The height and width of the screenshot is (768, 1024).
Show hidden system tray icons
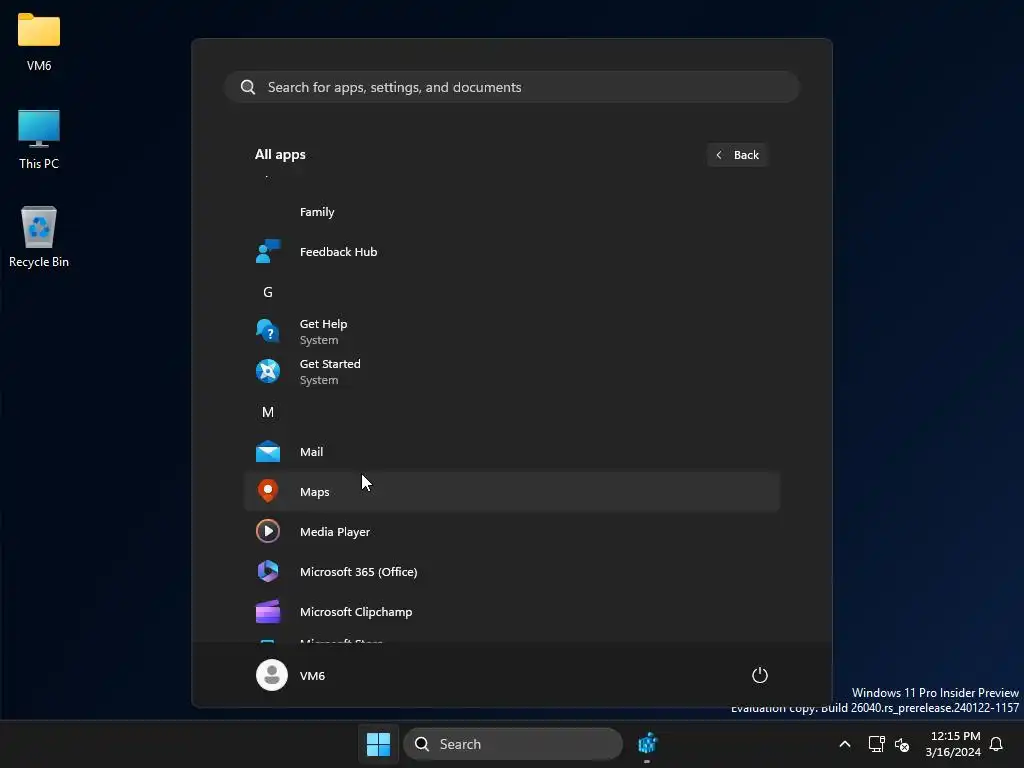click(844, 744)
